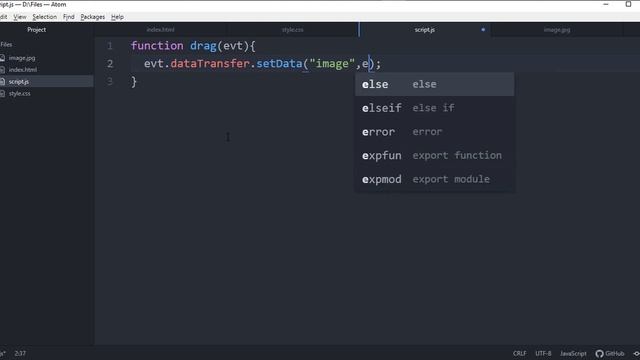This screenshot has width=640, height=360.
Task: Switch to the index.html tab
Action: (x=160, y=30)
